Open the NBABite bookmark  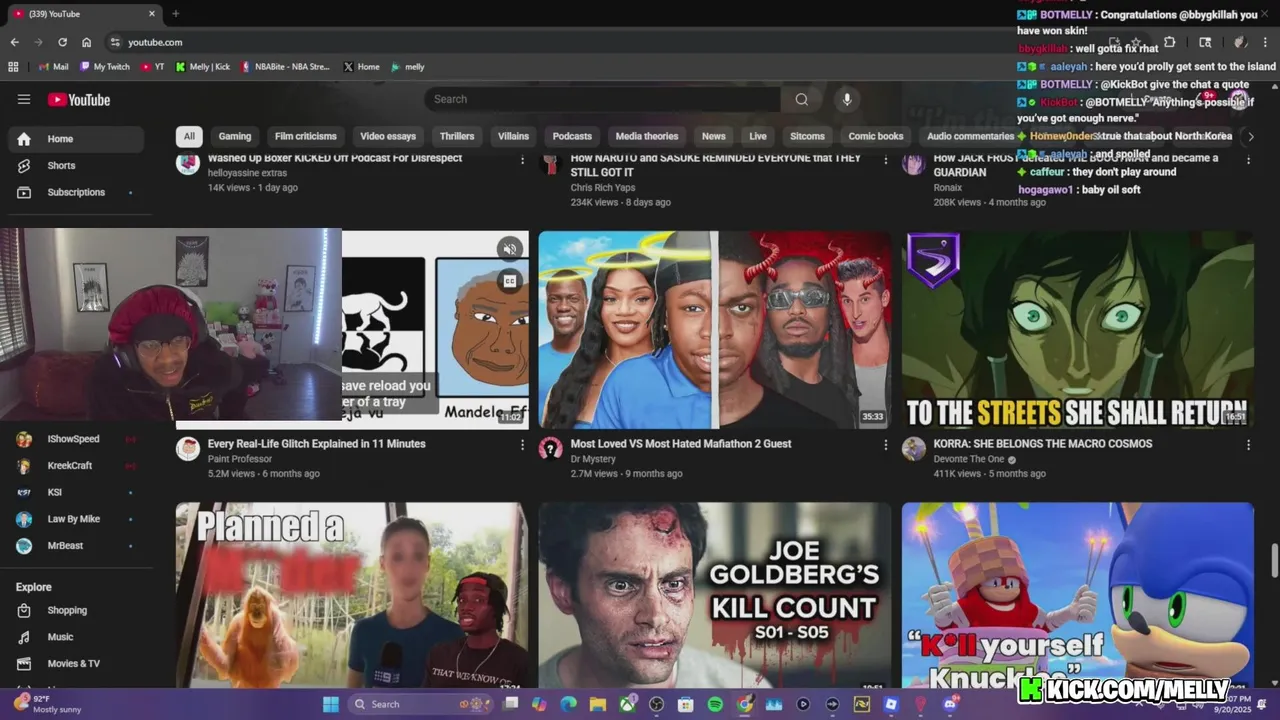pos(285,67)
